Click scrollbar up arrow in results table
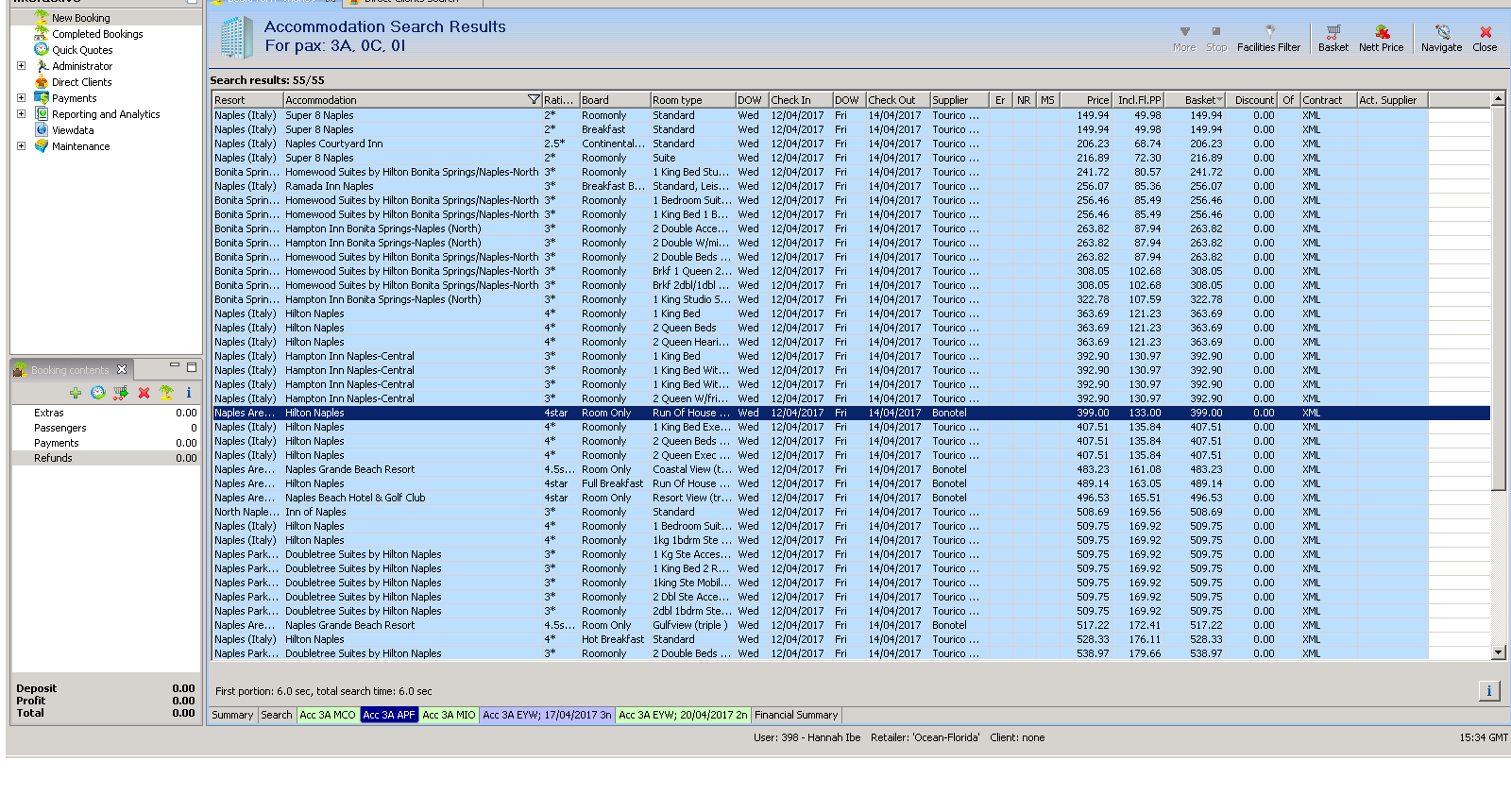 (x=1499, y=99)
